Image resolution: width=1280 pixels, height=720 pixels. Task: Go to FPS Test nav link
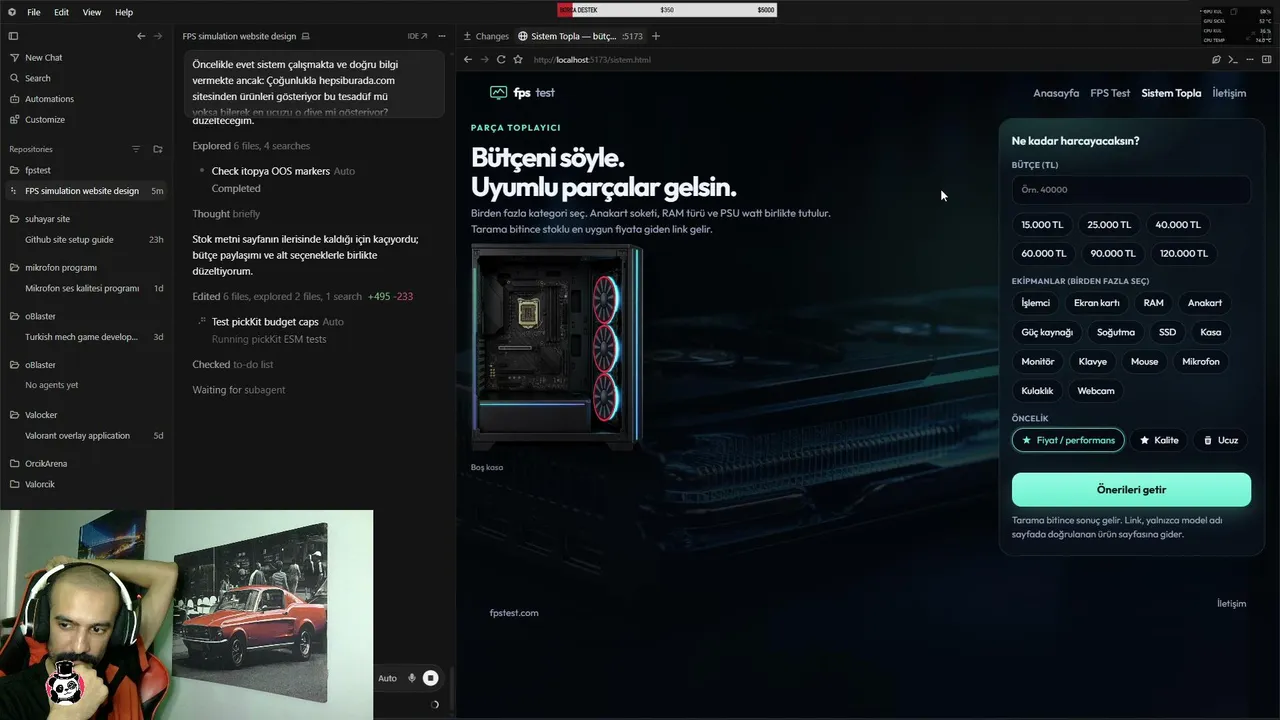(1110, 93)
